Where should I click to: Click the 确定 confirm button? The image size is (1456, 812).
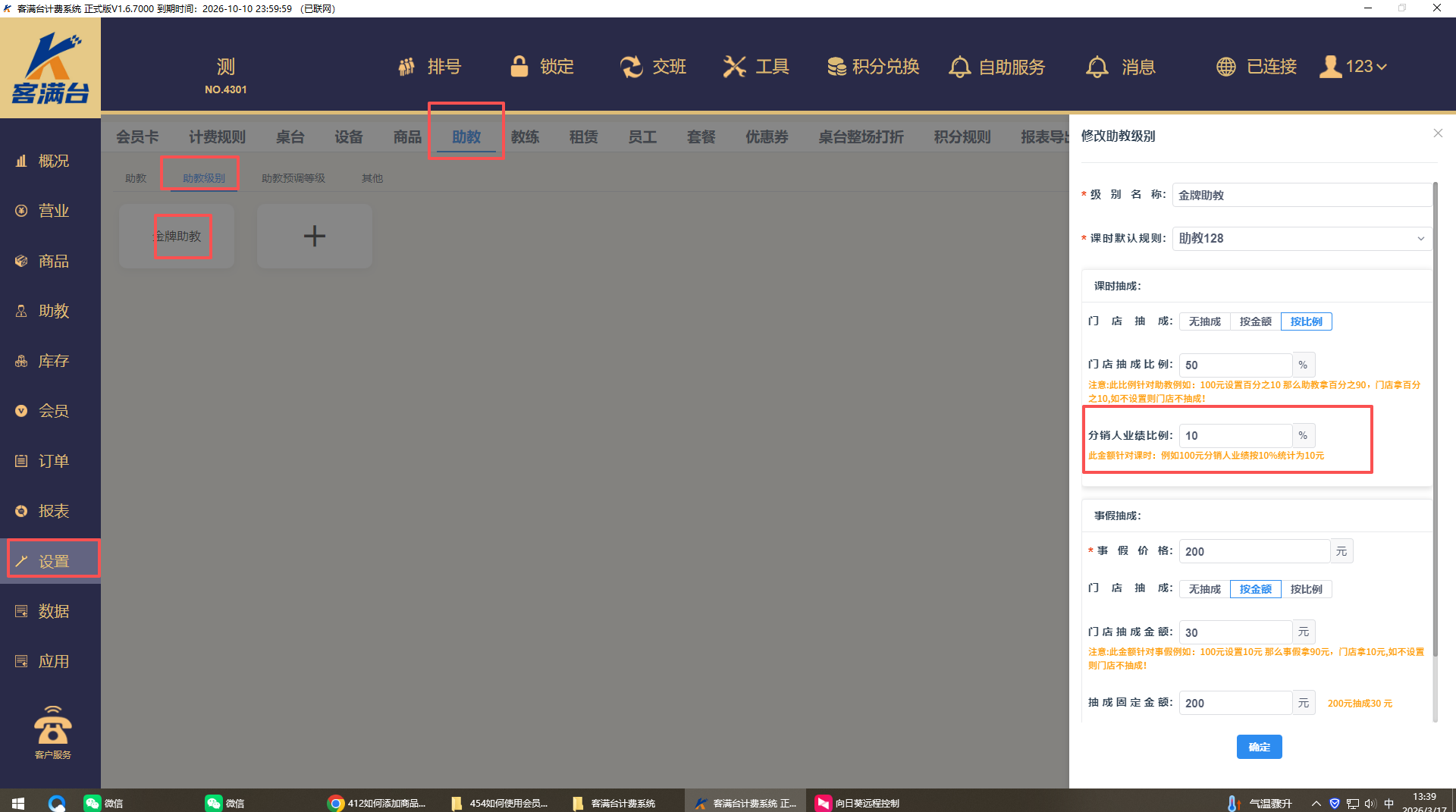click(x=1259, y=747)
